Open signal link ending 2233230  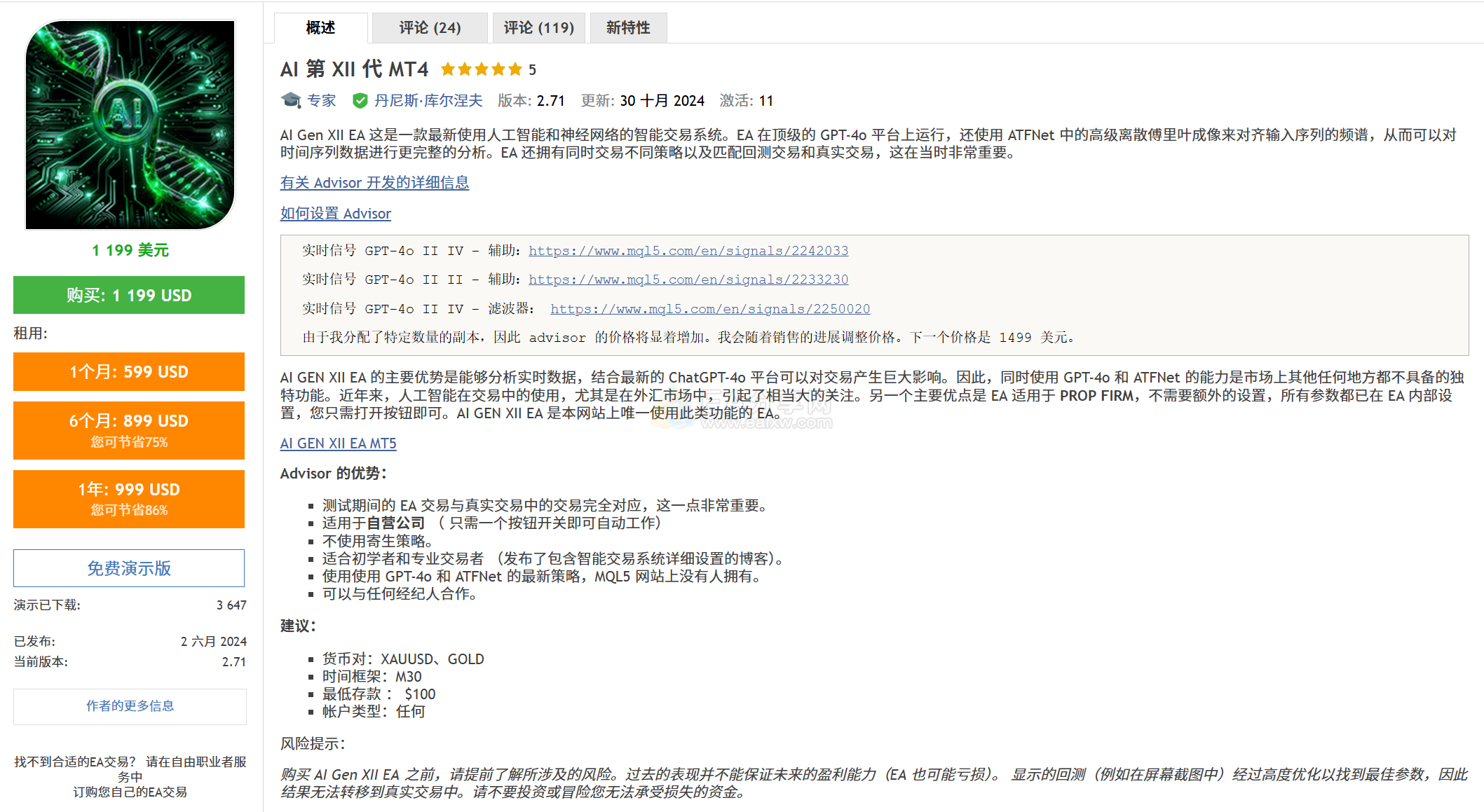click(x=688, y=280)
